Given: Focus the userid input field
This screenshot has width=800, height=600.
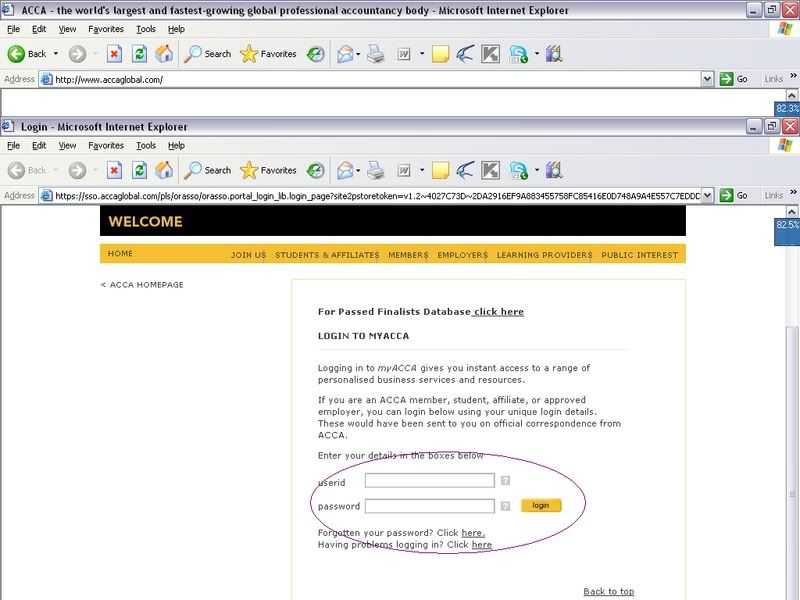Looking at the screenshot, I should click(x=430, y=480).
